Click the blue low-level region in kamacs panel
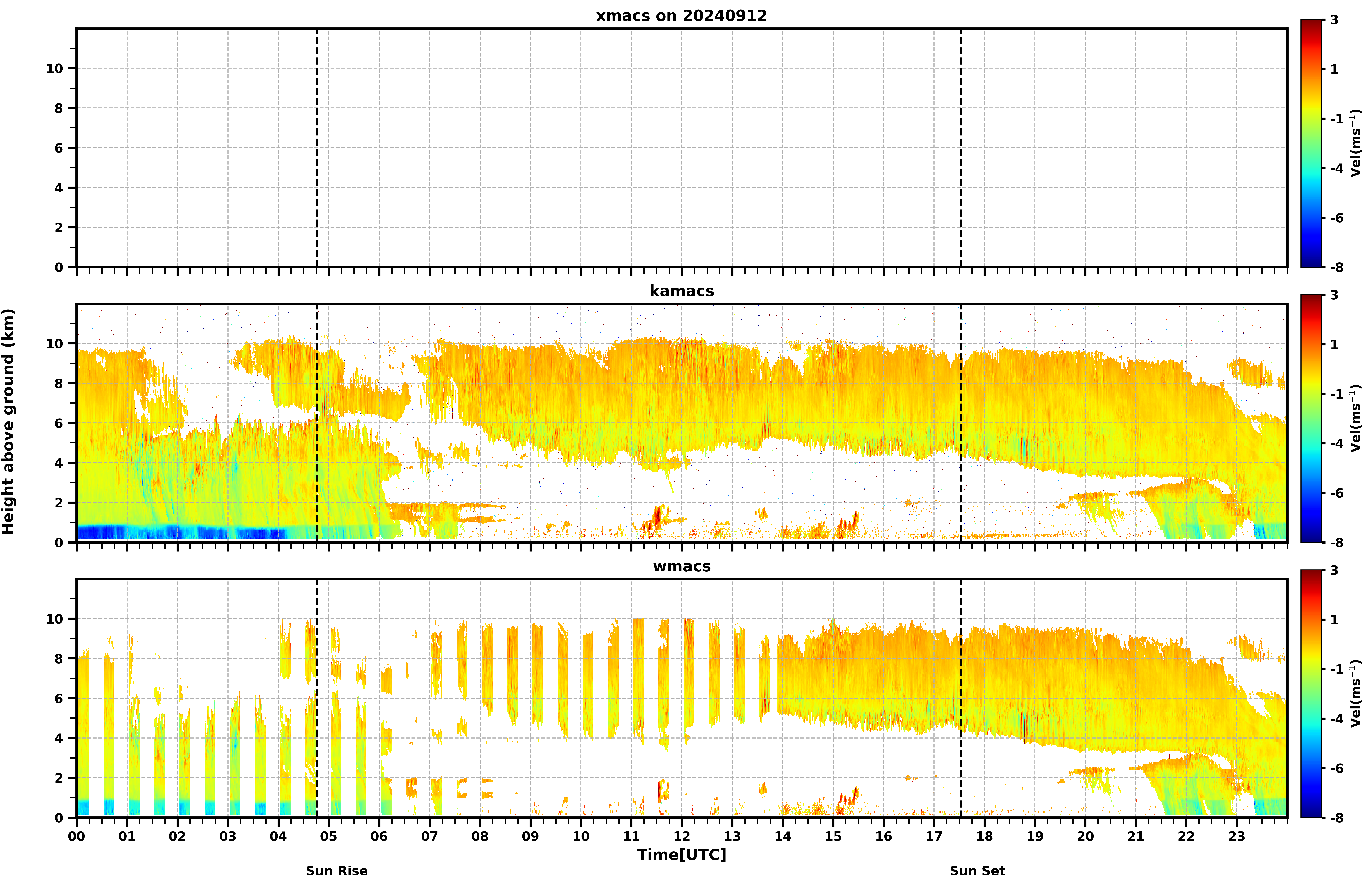Viewport: 1372px width, 887px height. (181, 532)
